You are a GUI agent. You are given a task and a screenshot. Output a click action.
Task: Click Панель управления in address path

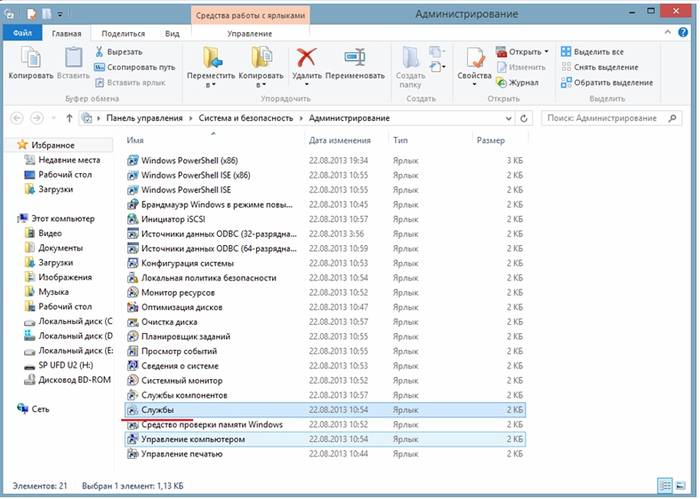tap(144, 118)
